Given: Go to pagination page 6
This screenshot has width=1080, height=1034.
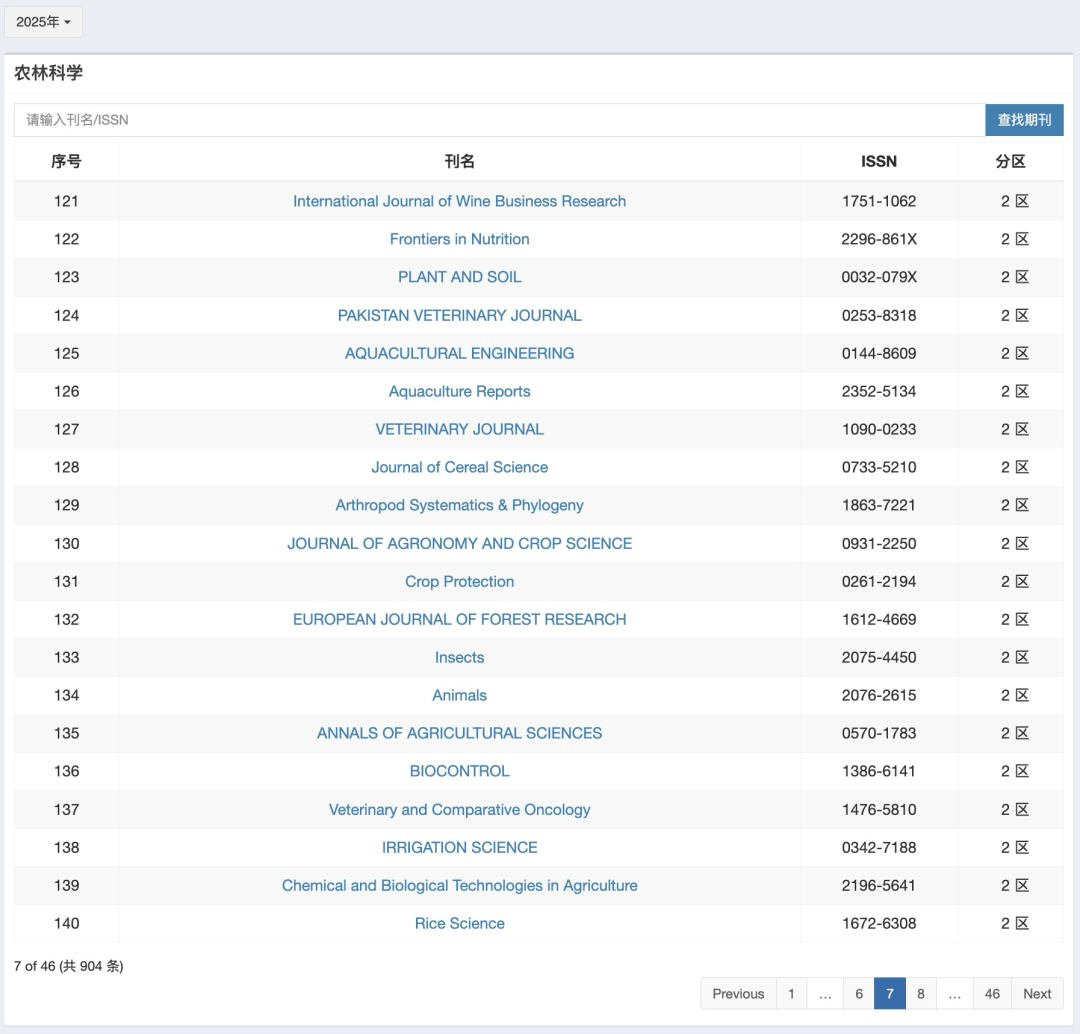Looking at the screenshot, I should point(859,993).
